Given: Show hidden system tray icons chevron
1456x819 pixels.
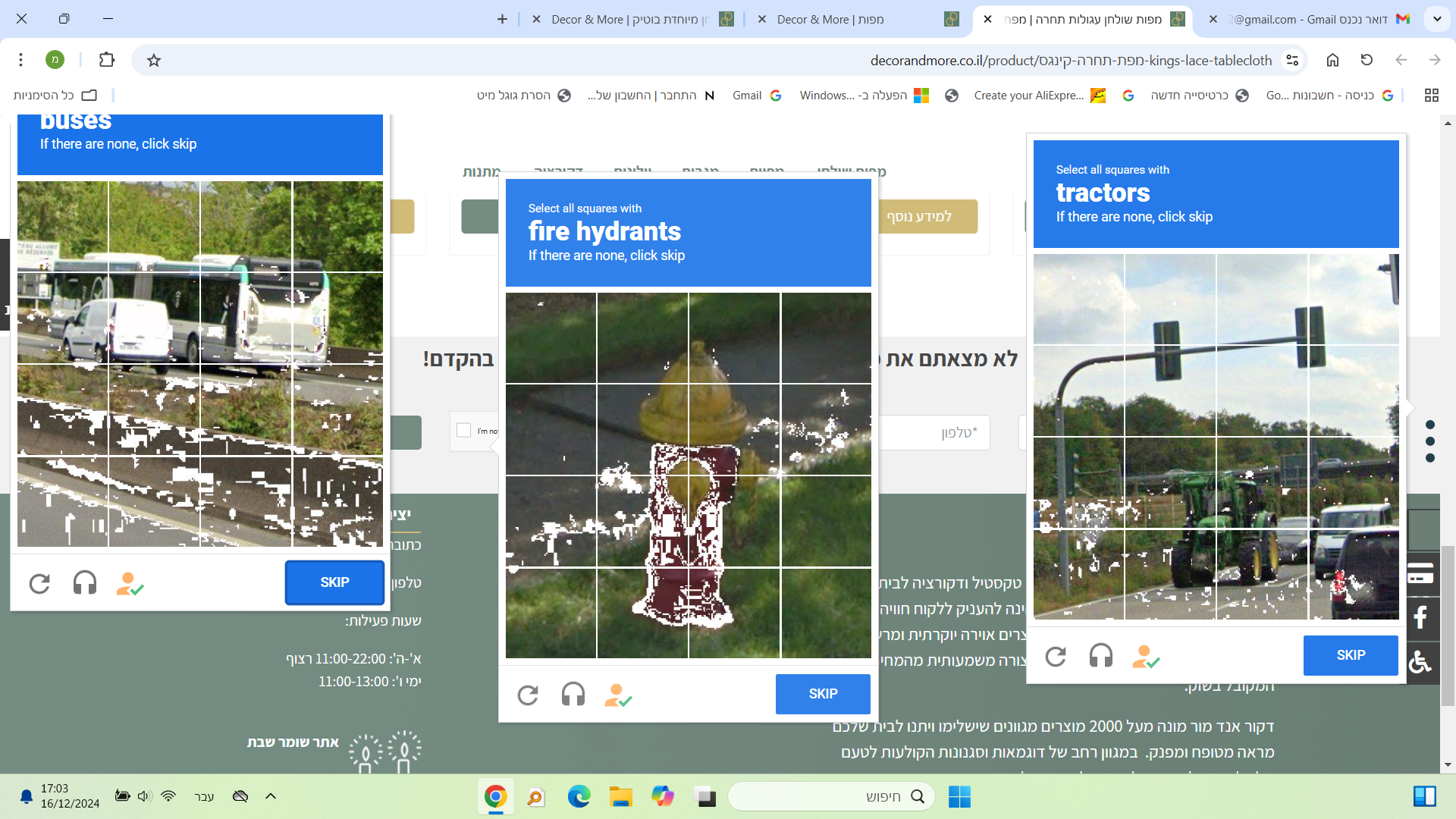Looking at the screenshot, I should pyautogui.click(x=271, y=796).
